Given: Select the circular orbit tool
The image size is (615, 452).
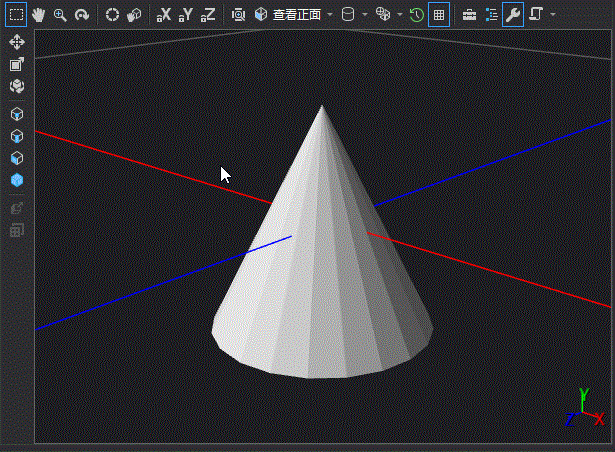Looking at the screenshot, I should click(112, 15).
